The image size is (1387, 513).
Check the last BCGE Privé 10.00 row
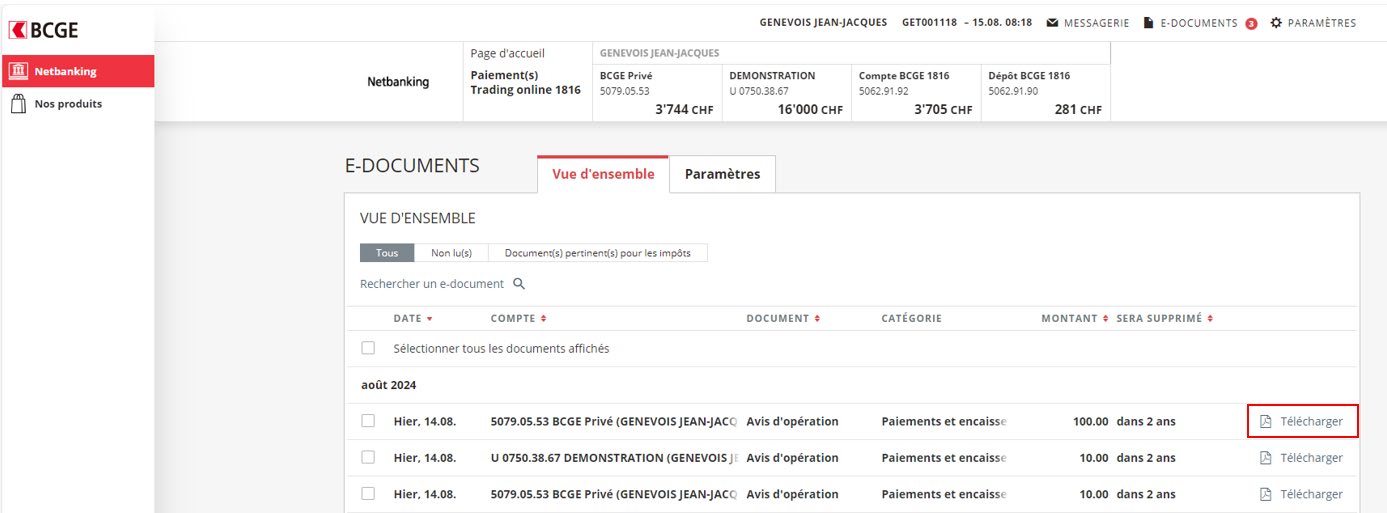tap(368, 494)
